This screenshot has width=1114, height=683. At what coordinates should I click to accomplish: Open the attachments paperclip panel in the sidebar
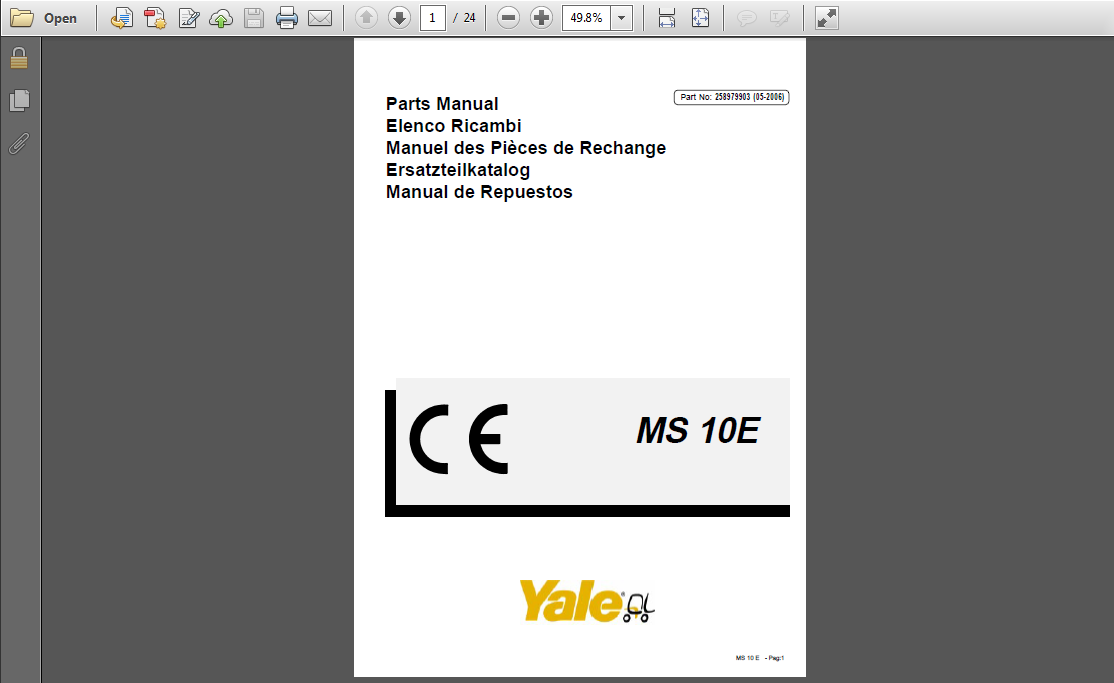pos(19,144)
